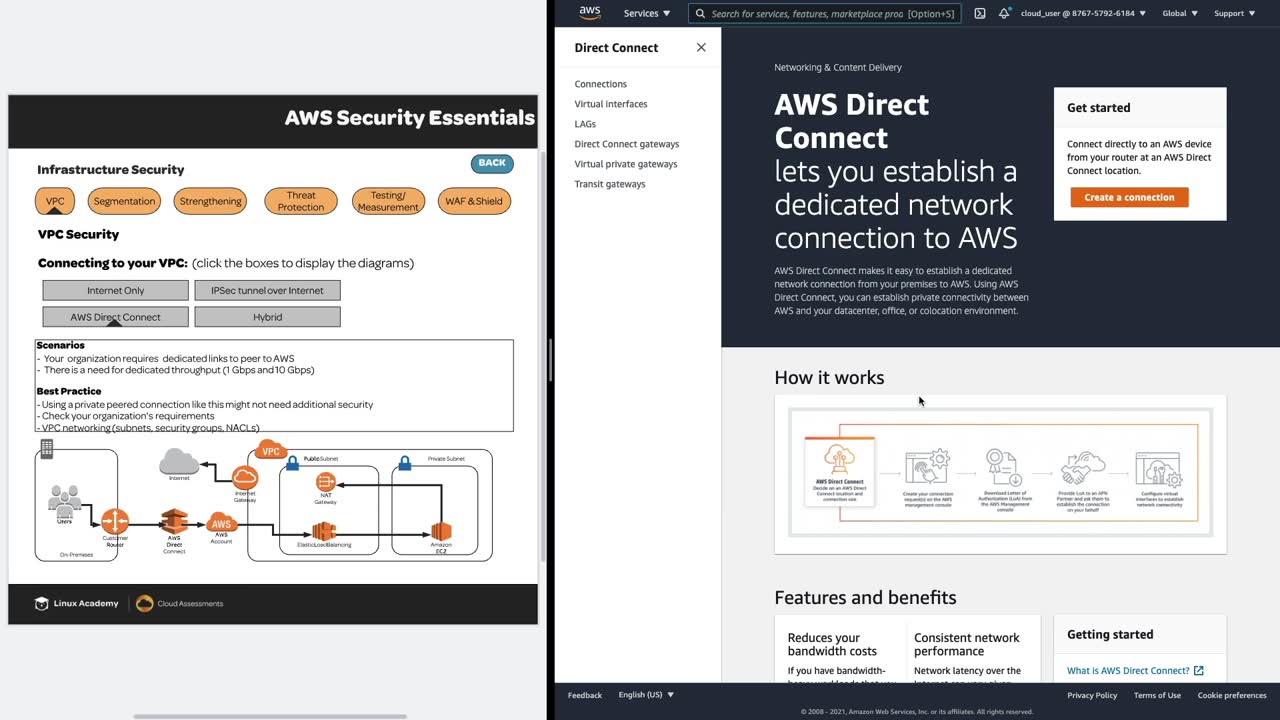Screen dimensions: 1280x720
Task: Open Connections in Direct Connect sidebar
Action: pyautogui.click(x=600, y=84)
